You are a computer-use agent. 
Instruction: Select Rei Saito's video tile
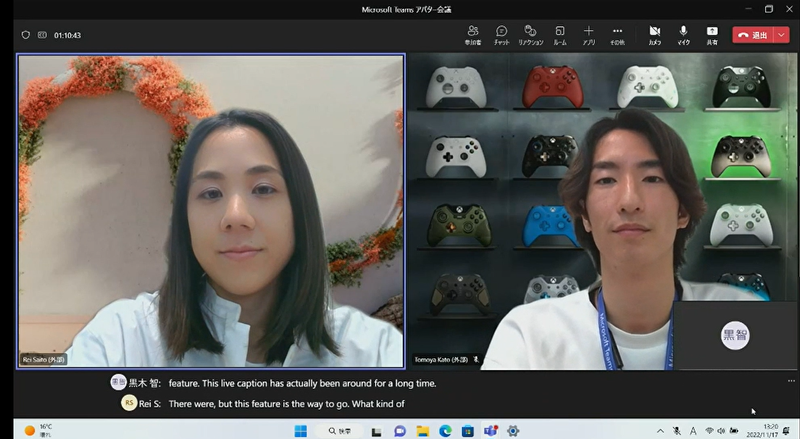(211, 210)
